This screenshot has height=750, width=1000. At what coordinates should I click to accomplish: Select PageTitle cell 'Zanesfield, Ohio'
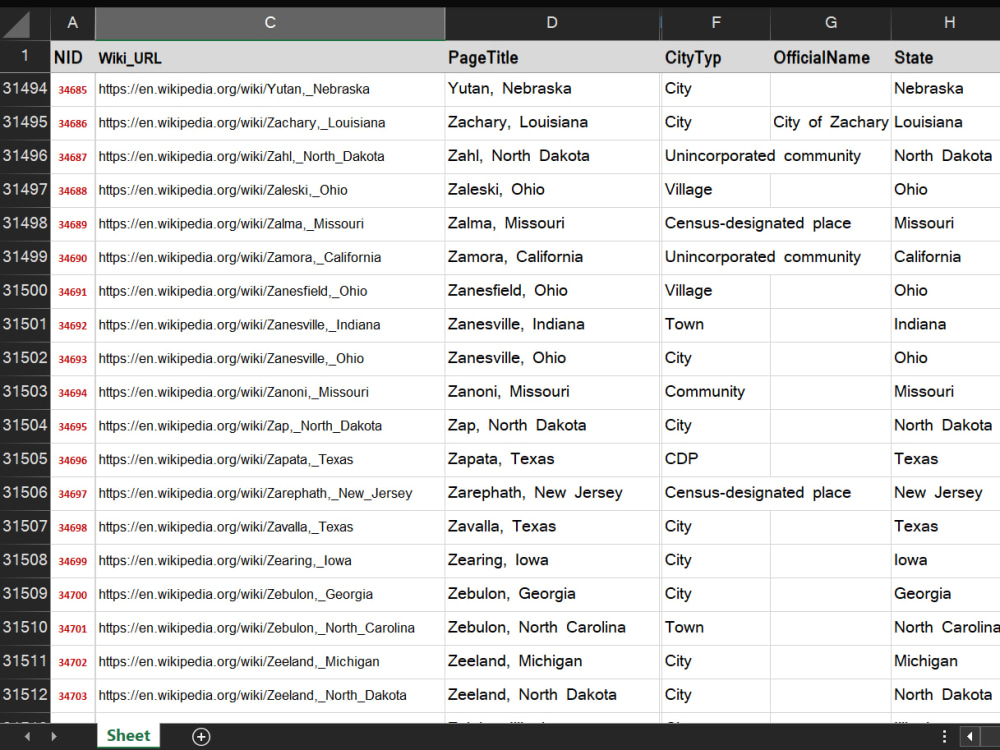pos(552,291)
